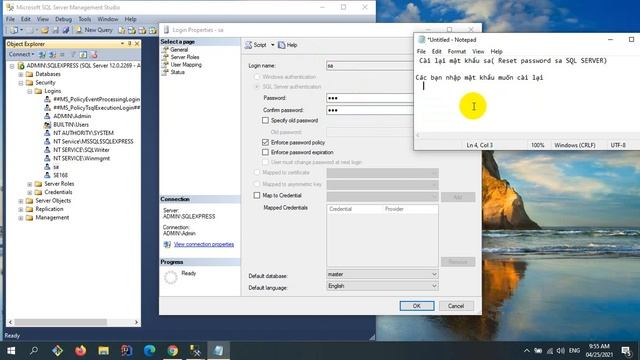The height and width of the screenshot is (360, 640).
Task: Click the Windows Start button
Action: [11, 351]
